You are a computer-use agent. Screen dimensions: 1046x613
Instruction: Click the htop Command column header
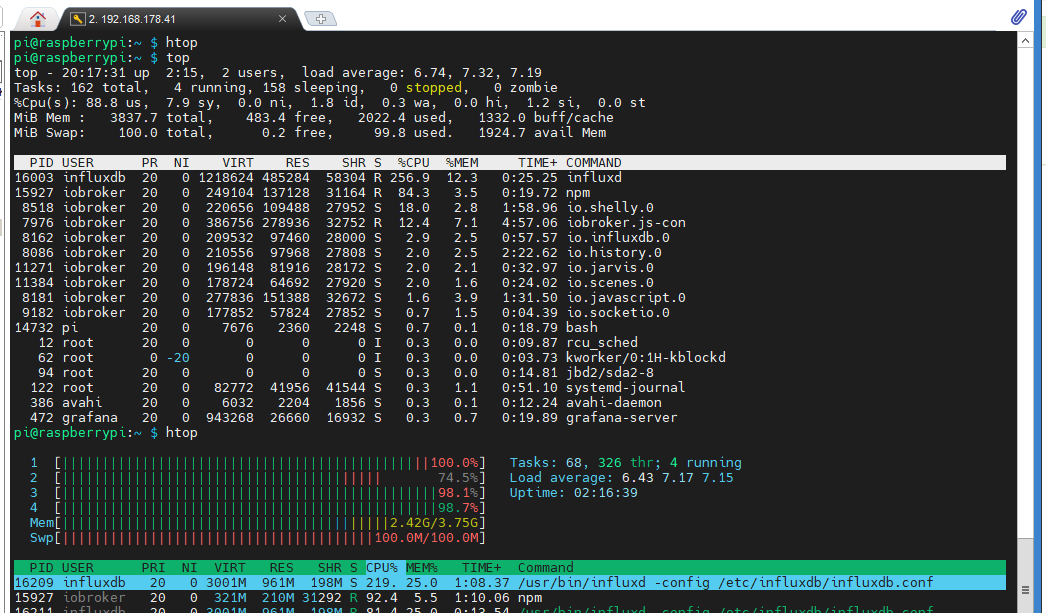pyautogui.click(x=545, y=567)
